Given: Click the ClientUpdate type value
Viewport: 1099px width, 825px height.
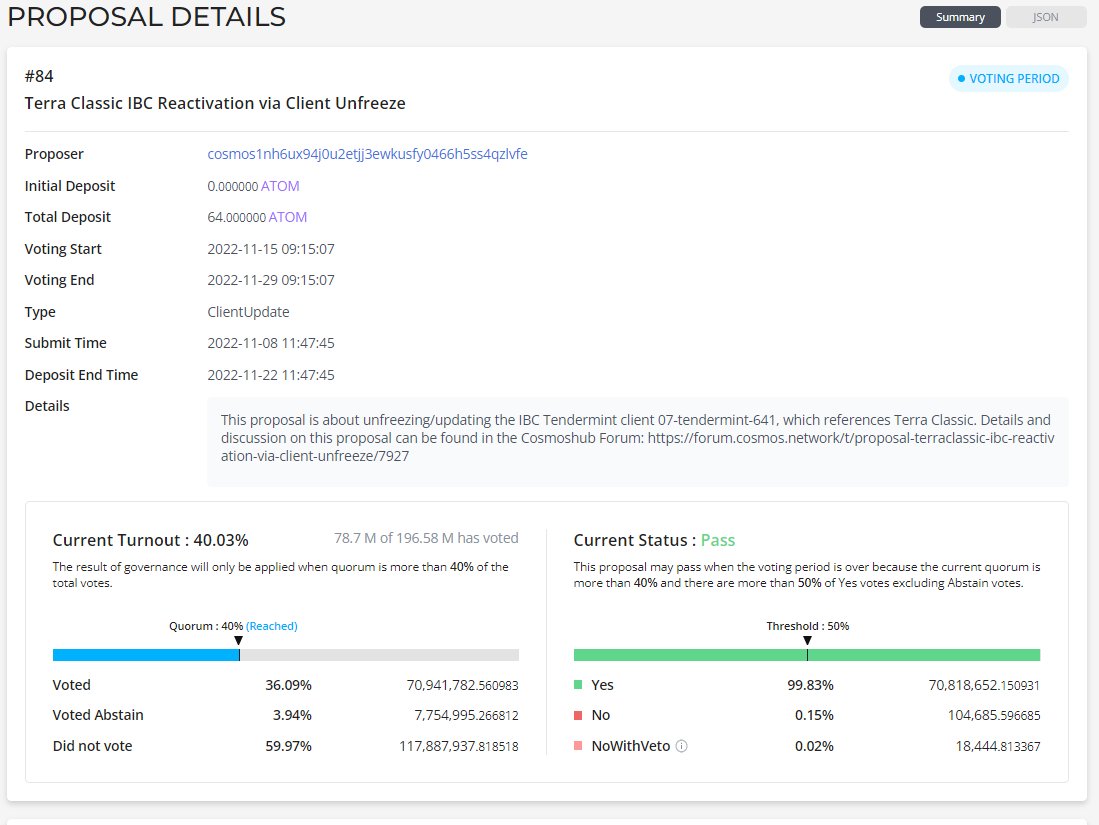Looking at the screenshot, I should 248,312.
